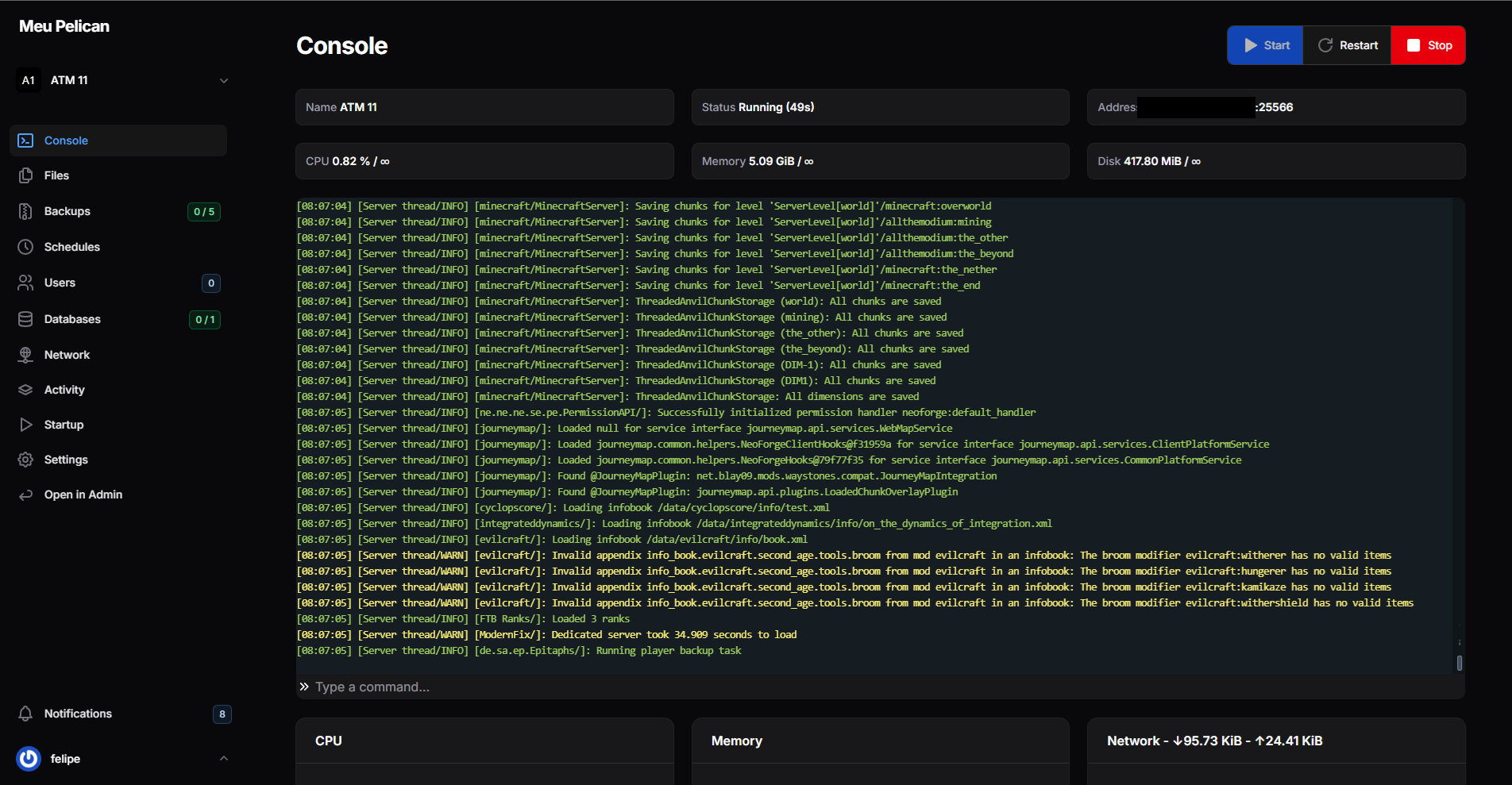The image size is (1512, 785).
Task: Click the Backups 0/5 count badge
Action: click(x=204, y=212)
